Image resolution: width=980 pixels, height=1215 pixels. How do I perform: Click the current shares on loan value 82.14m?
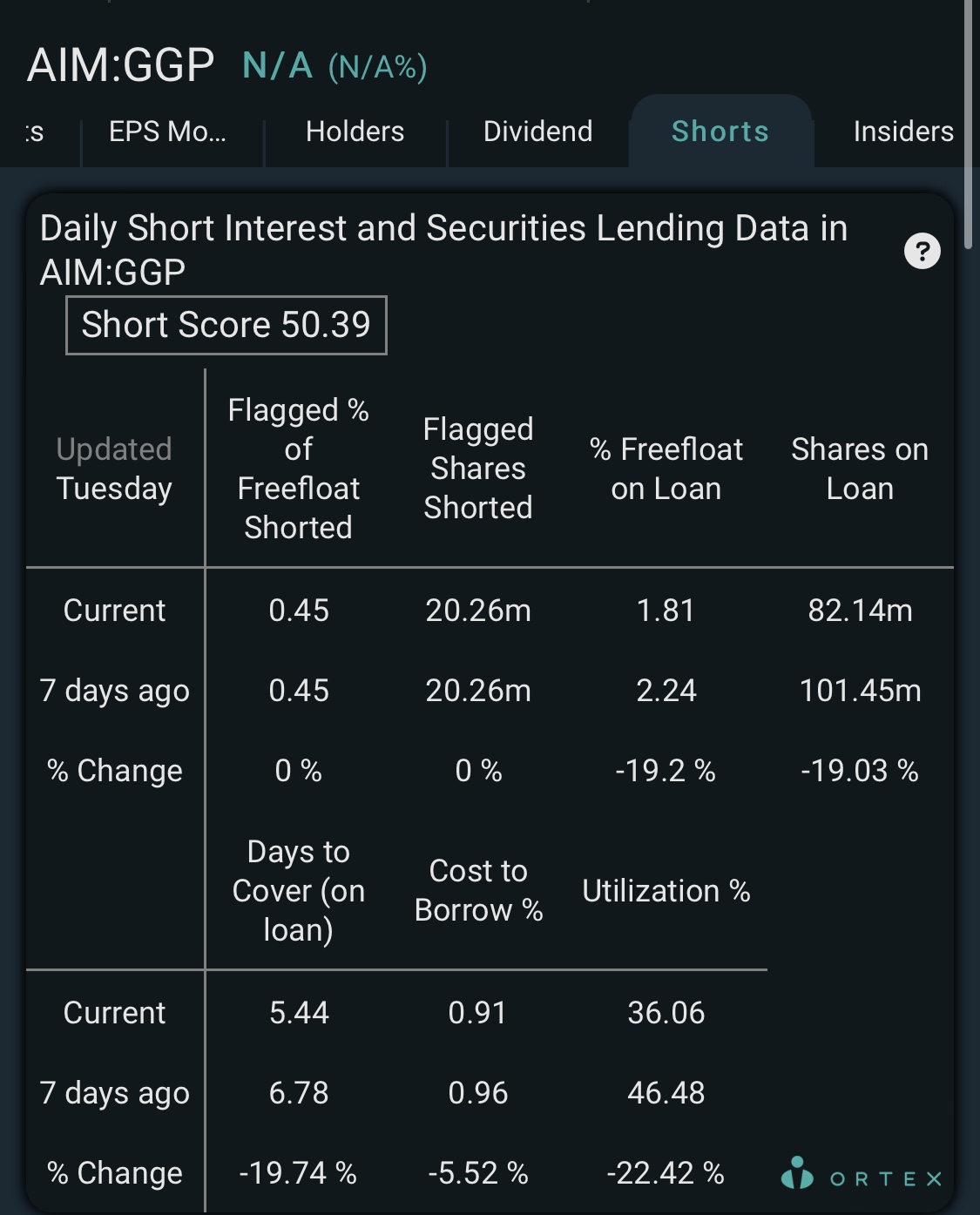pyautogui.click(x=860, y=611)
